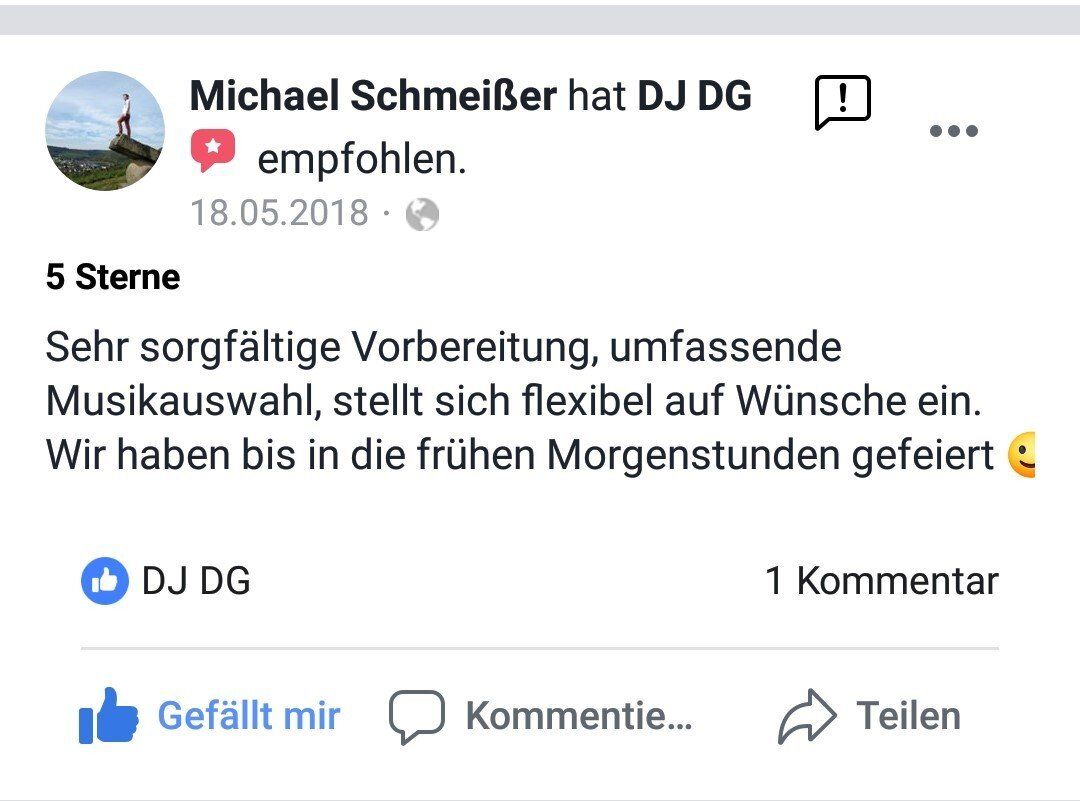
Task: Click the thumbs-up icon beside "Gefällt mir"
Action: point(108,715)
